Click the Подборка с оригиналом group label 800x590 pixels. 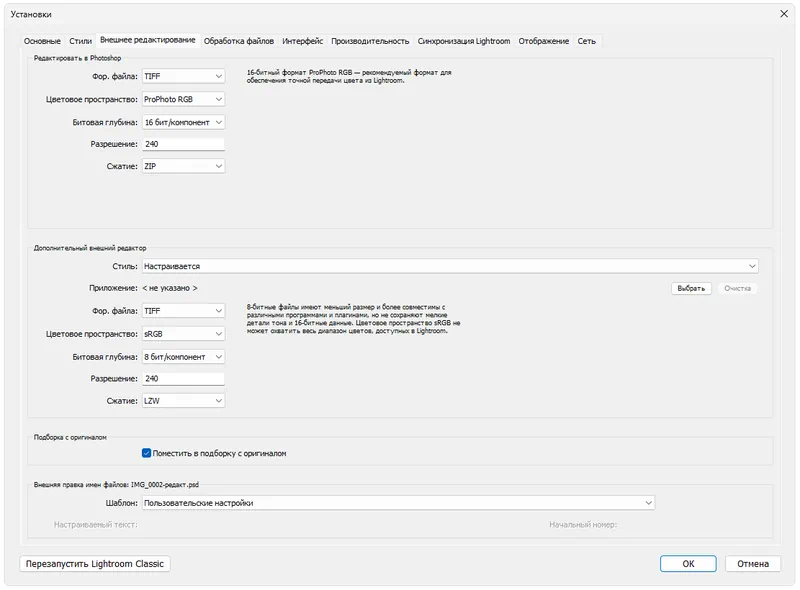pos(70,437)
